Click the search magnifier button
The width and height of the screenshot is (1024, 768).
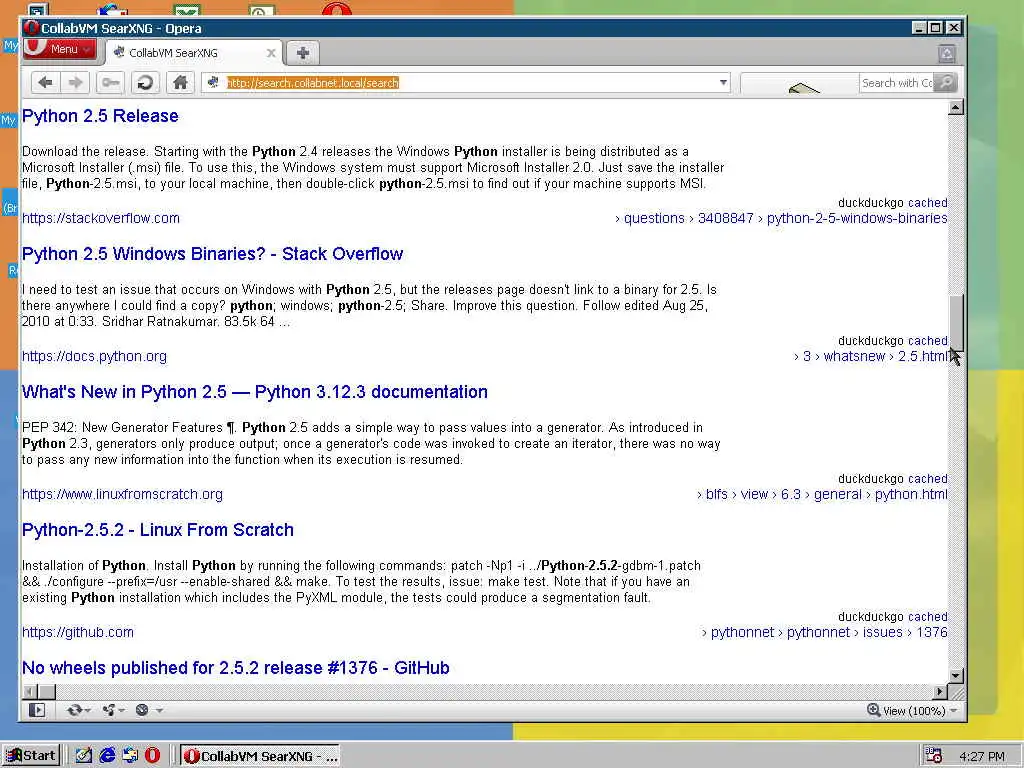click(945, 82)
